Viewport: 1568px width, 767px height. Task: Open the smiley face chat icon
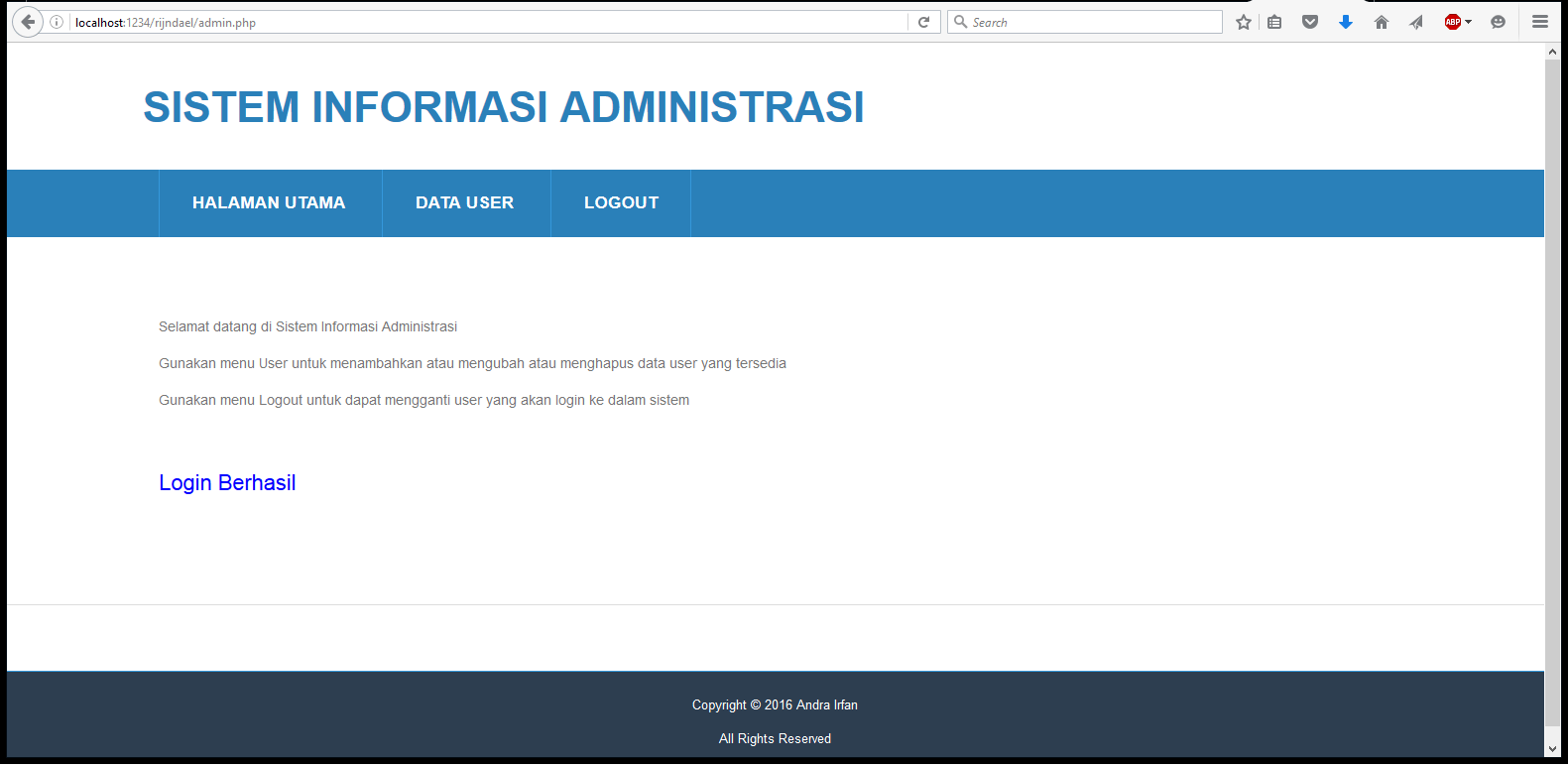click(1498, 22)
